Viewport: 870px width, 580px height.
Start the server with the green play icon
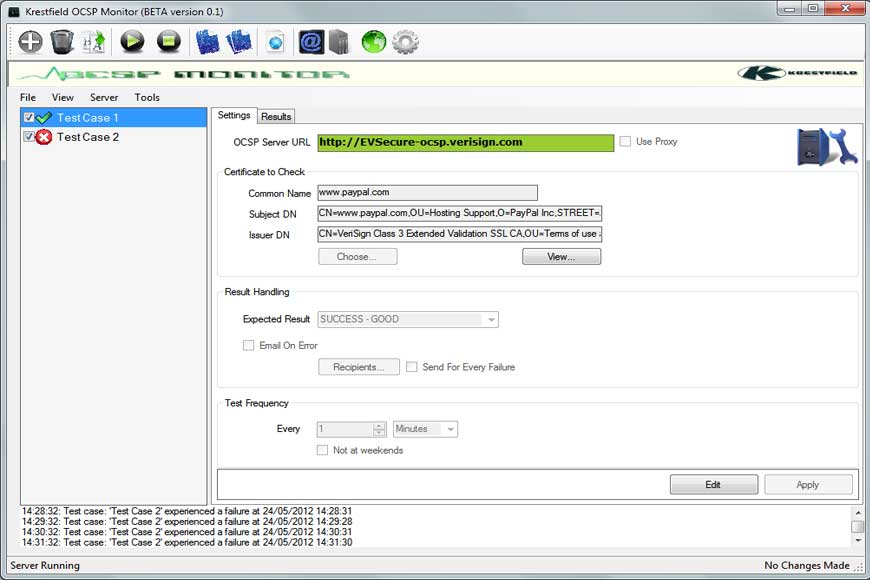[132, 42]
